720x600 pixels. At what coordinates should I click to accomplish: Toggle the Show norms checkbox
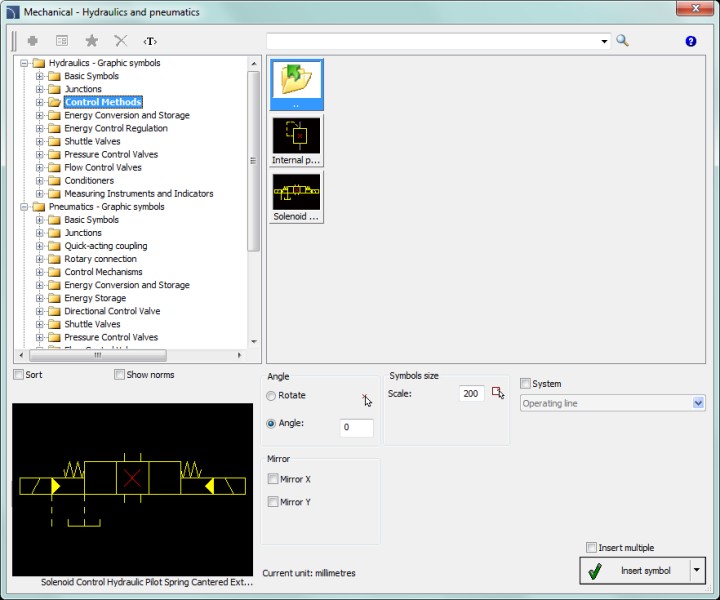(119, 375)
